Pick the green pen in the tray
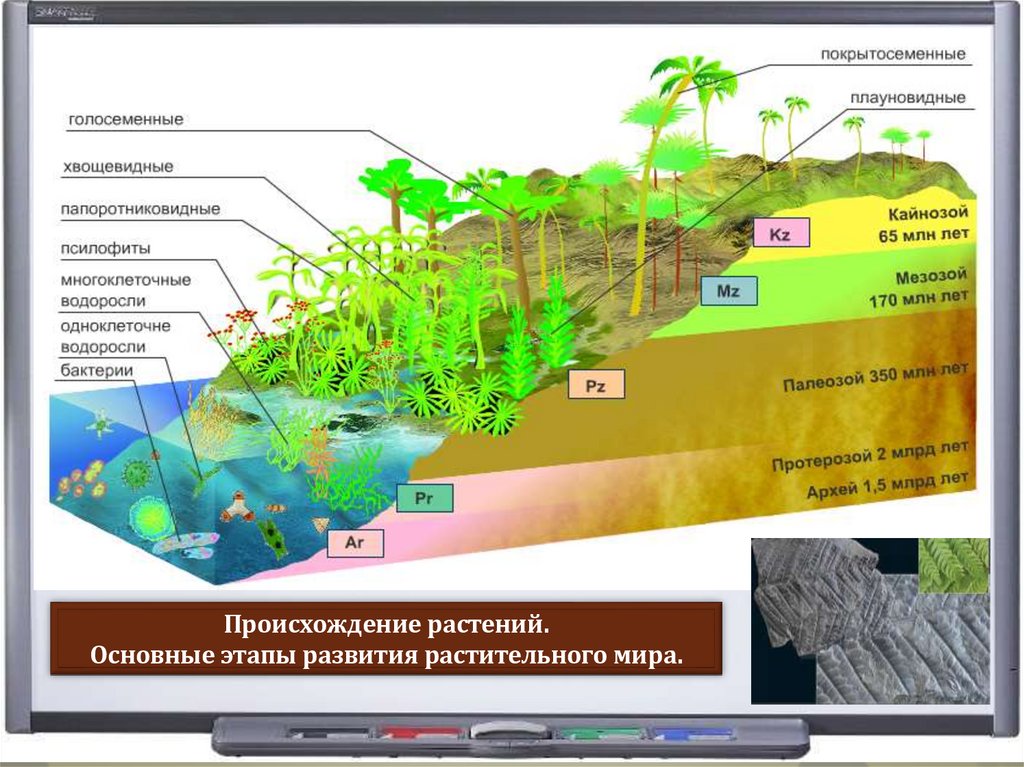This screenshot has height=767, width=1024. tap(600, 734)
